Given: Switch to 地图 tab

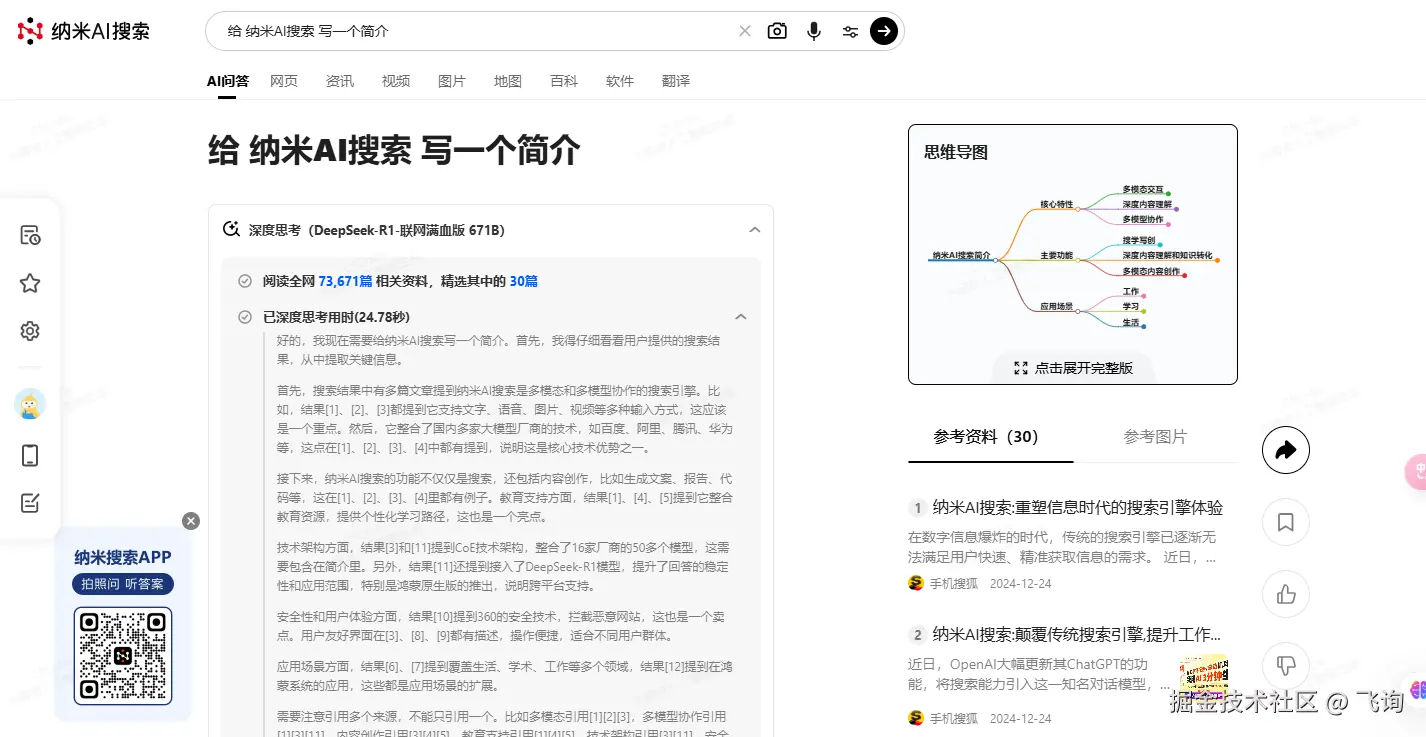Looking at the screenshot, I should (x=508, y=81).
